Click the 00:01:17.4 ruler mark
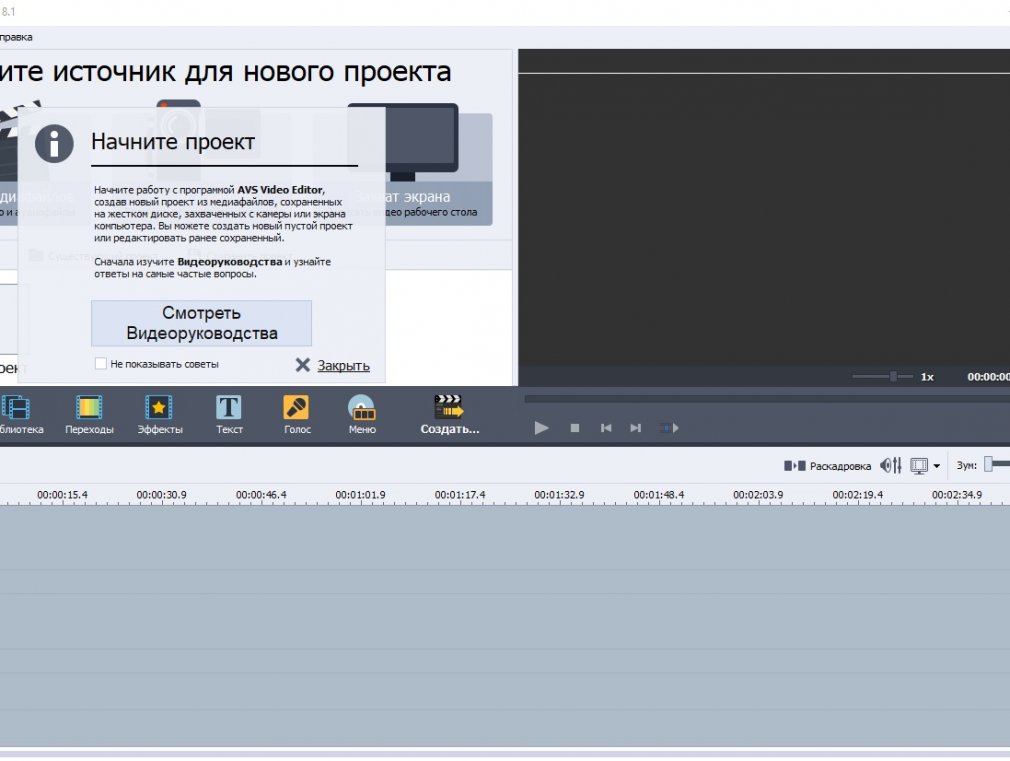 coord(460,495)
